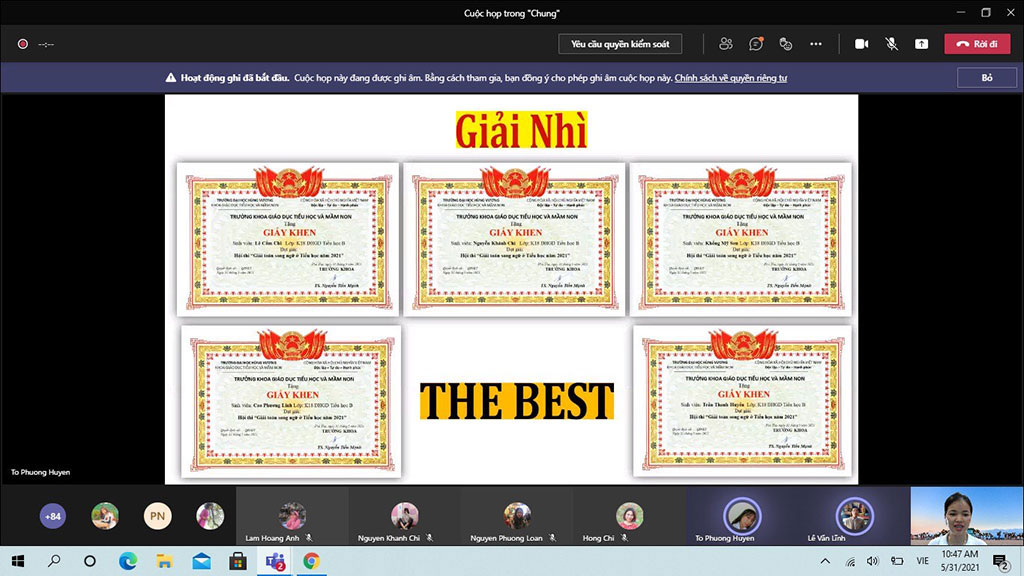The width and height of the screenshot is (1024, 576).
Task: Dismiss the recording banner with Bỏ
Action: point(987,78)
